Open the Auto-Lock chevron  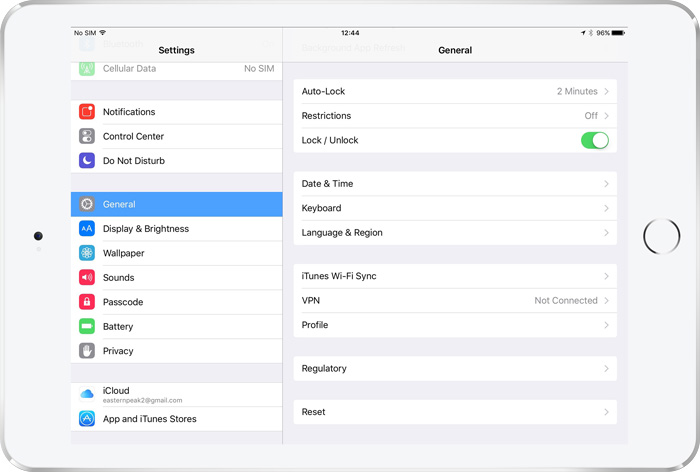click(x=606, y=91)
